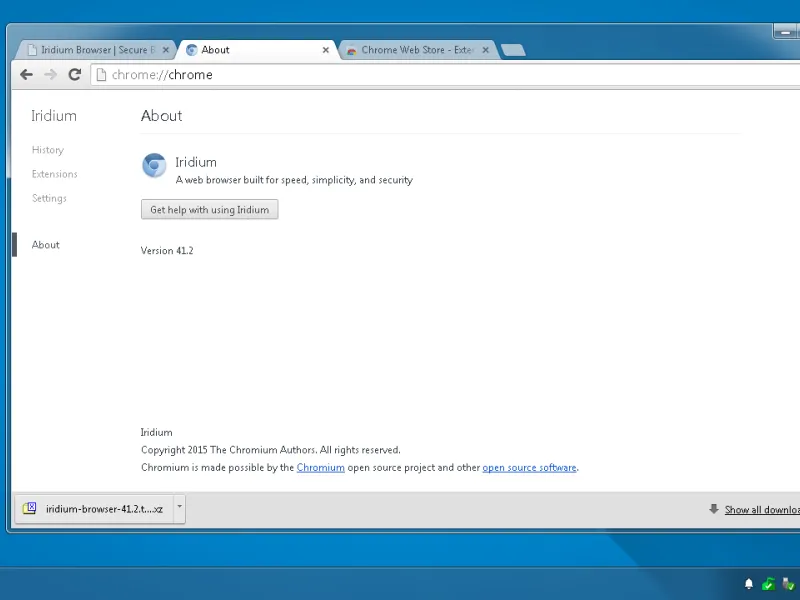The image size is (800, 600).
Task: Click the Iridium sidebar heading
Action: click(54, 116)
